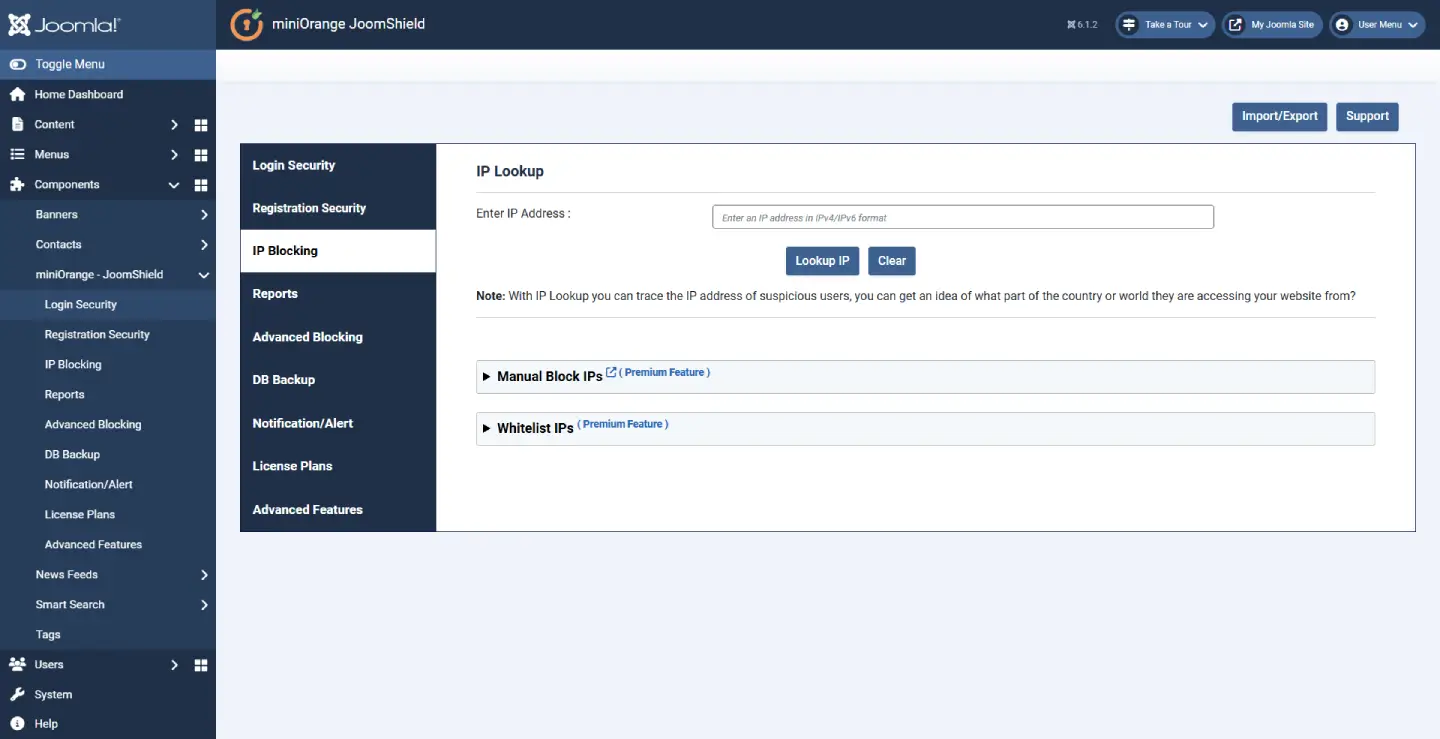This screenshot has height=739, width=1440.
Task: Switch to the License Plans tab
Action: pos(338,466)
